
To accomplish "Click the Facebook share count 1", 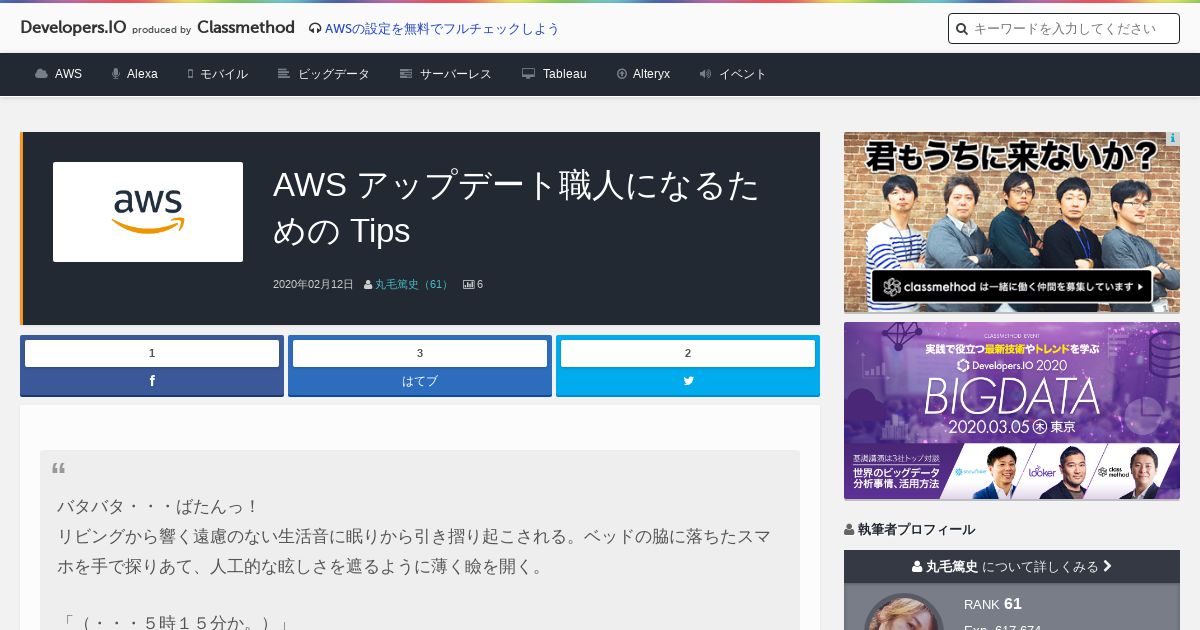I will pos(152,353).
